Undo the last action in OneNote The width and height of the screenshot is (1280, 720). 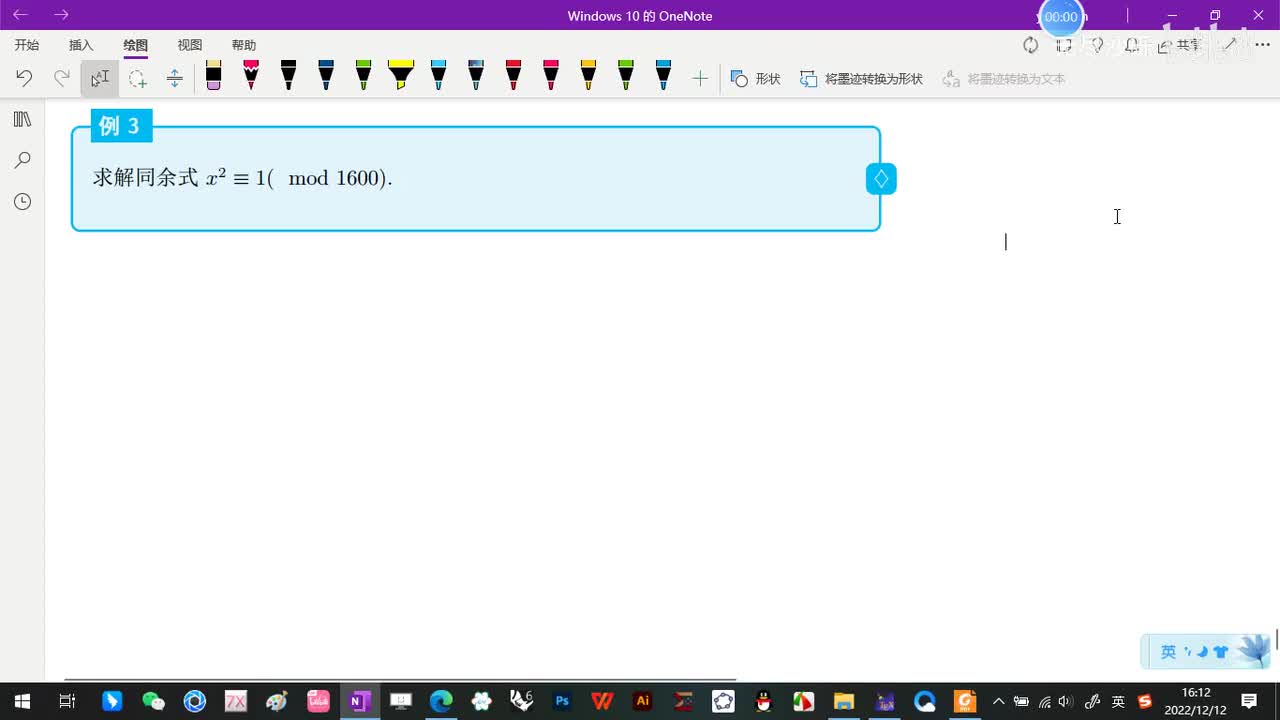(24, 78)
